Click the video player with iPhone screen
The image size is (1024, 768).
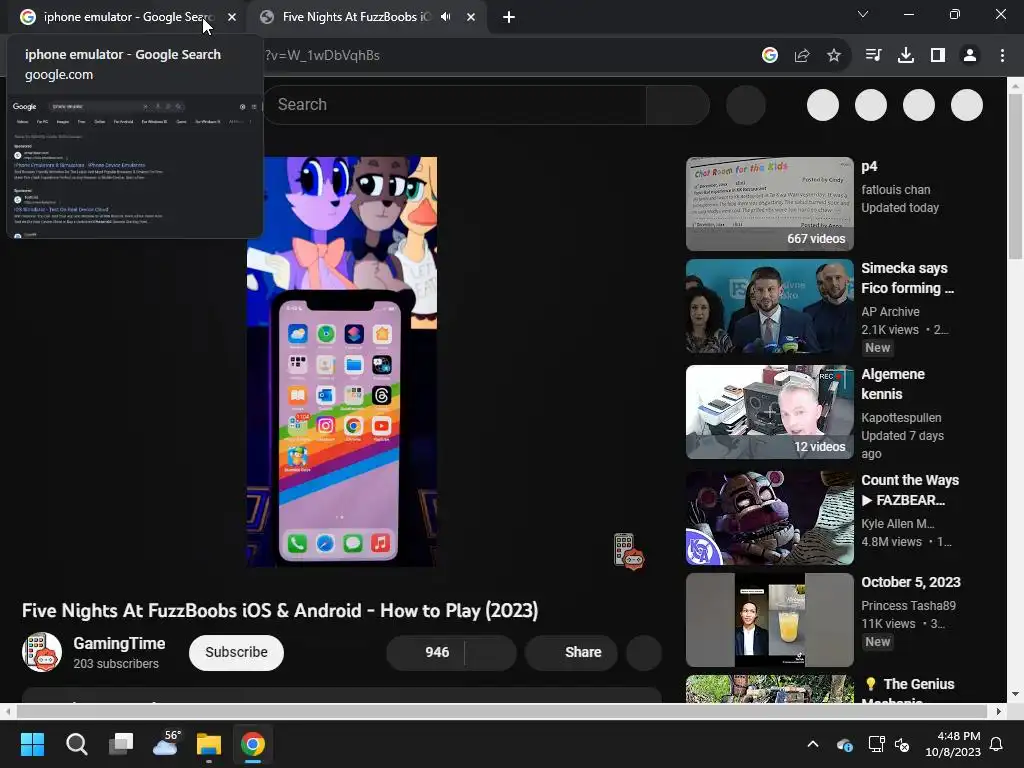coord(342,361)
